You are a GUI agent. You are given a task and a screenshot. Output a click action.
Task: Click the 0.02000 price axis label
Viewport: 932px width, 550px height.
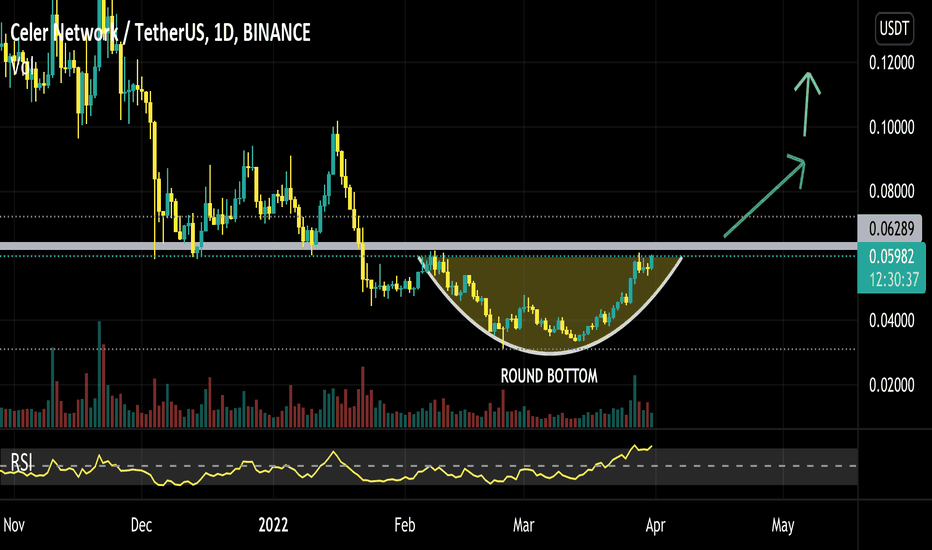891,385
